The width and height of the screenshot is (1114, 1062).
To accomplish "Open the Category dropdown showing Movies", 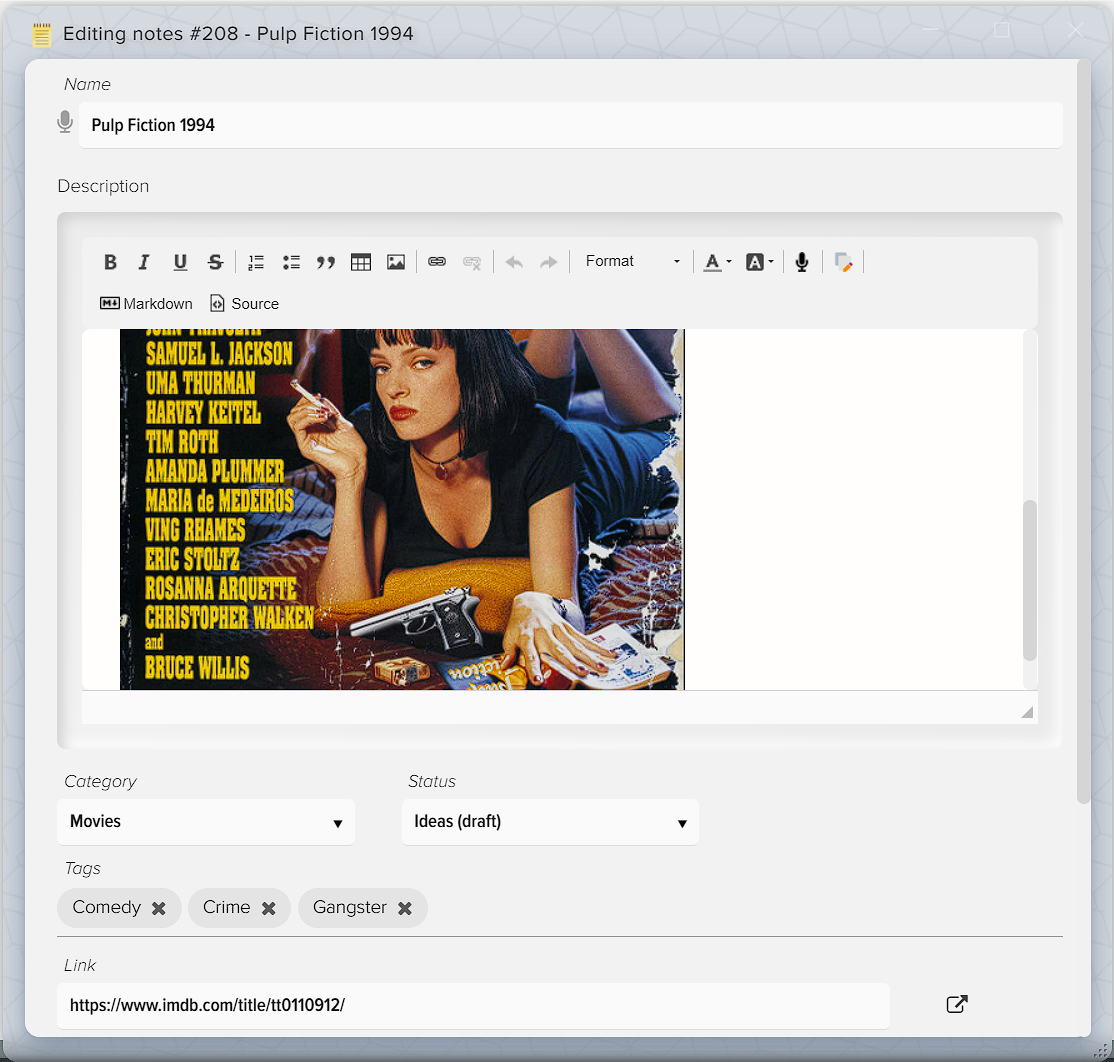I will [206, 822].
